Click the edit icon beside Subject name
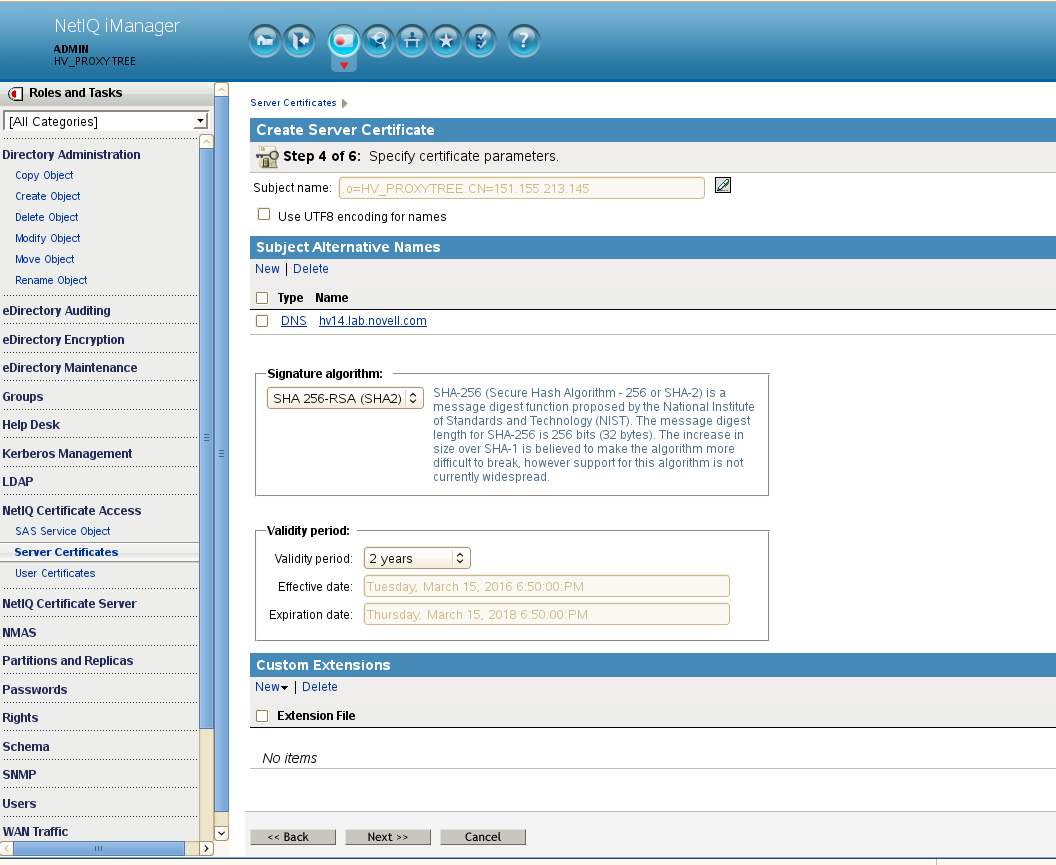The width and height of the screenshot is (1056, 865). (723, 185)
